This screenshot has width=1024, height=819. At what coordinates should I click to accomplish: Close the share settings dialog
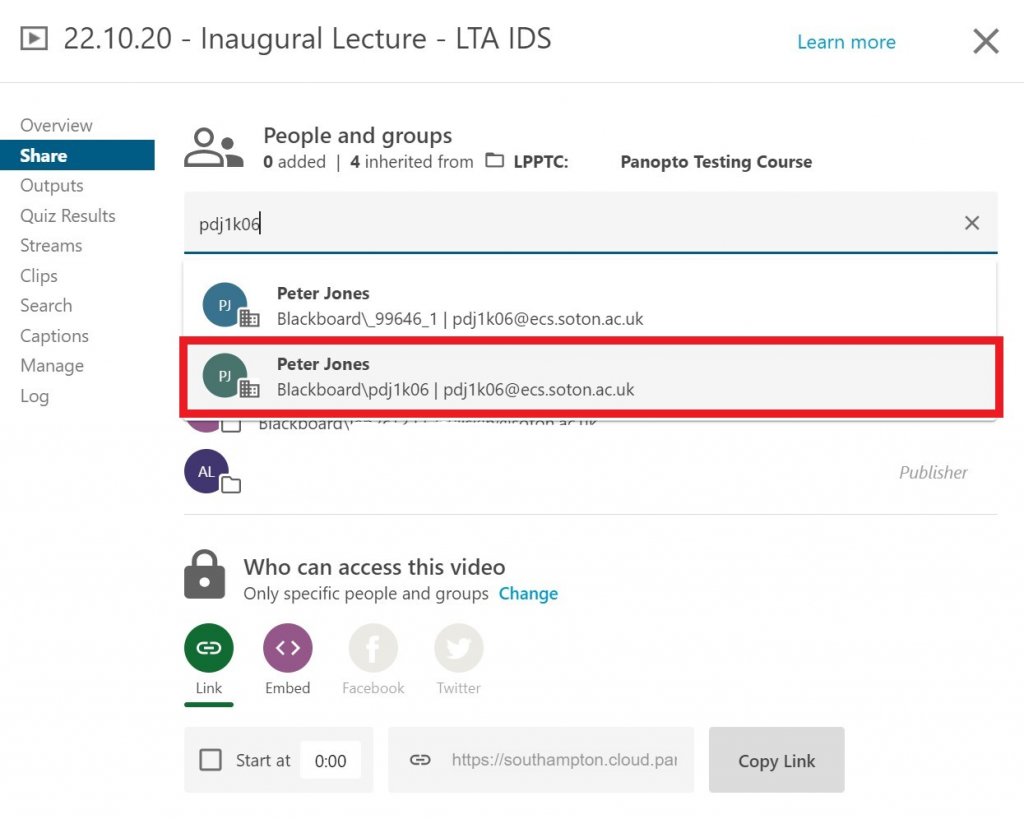point(985,42)
